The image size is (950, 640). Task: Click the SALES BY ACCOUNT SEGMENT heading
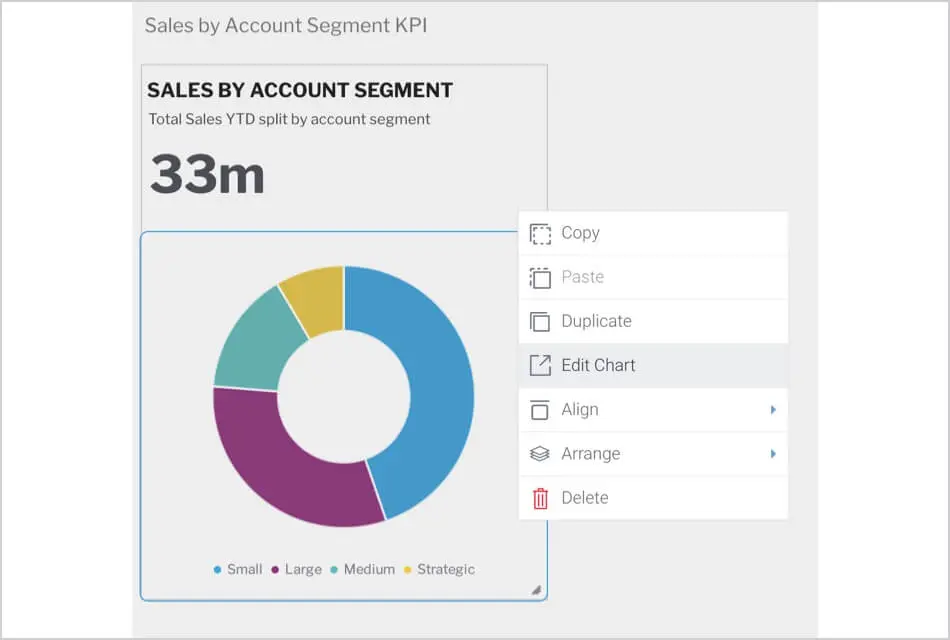pos(300,90)
